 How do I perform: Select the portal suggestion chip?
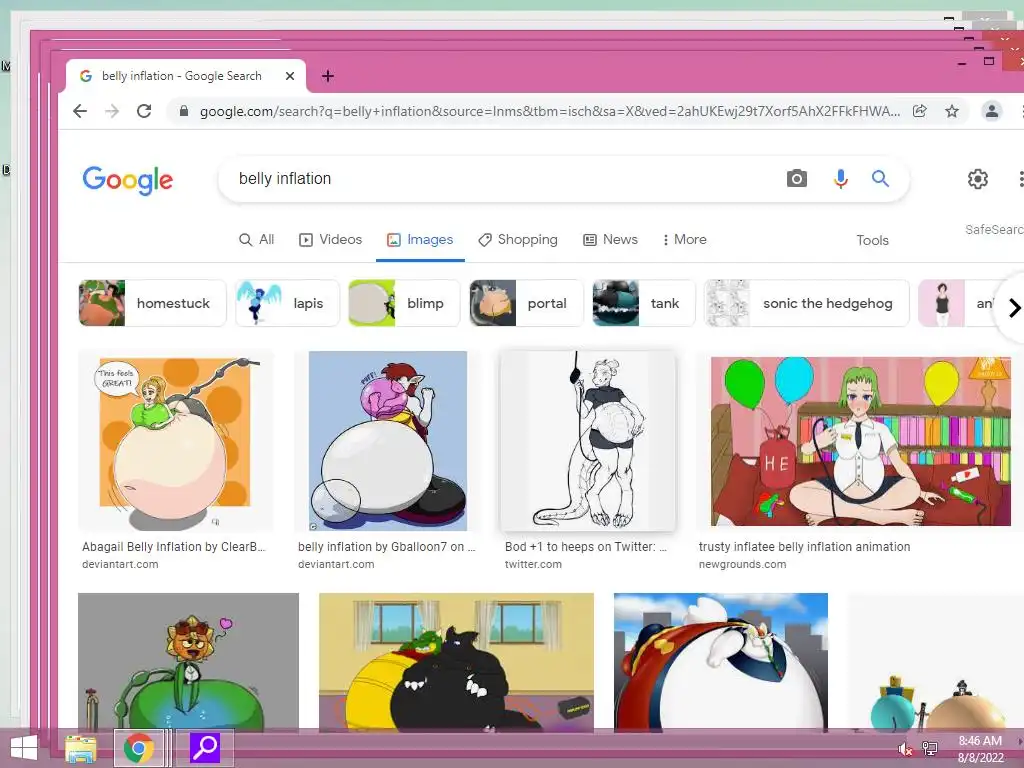526,303
